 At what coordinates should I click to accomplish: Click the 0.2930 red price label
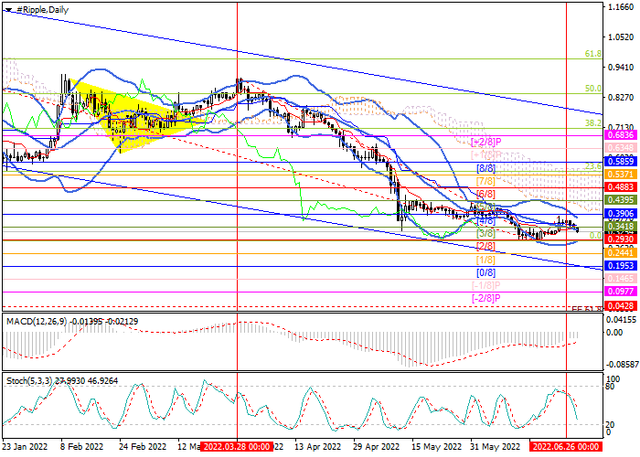coord(620,240)
